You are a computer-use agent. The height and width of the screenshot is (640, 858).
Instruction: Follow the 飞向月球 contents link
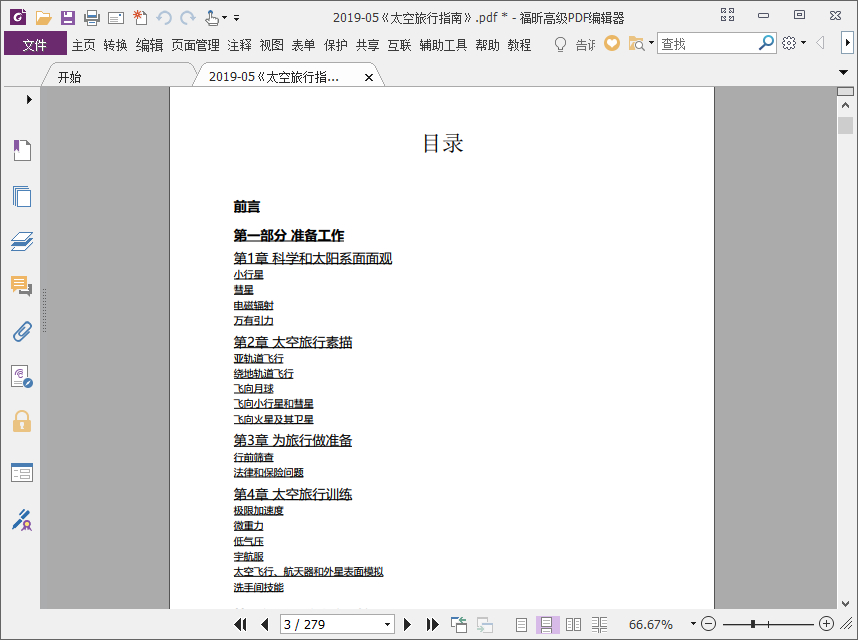click(x=253, y=388)
